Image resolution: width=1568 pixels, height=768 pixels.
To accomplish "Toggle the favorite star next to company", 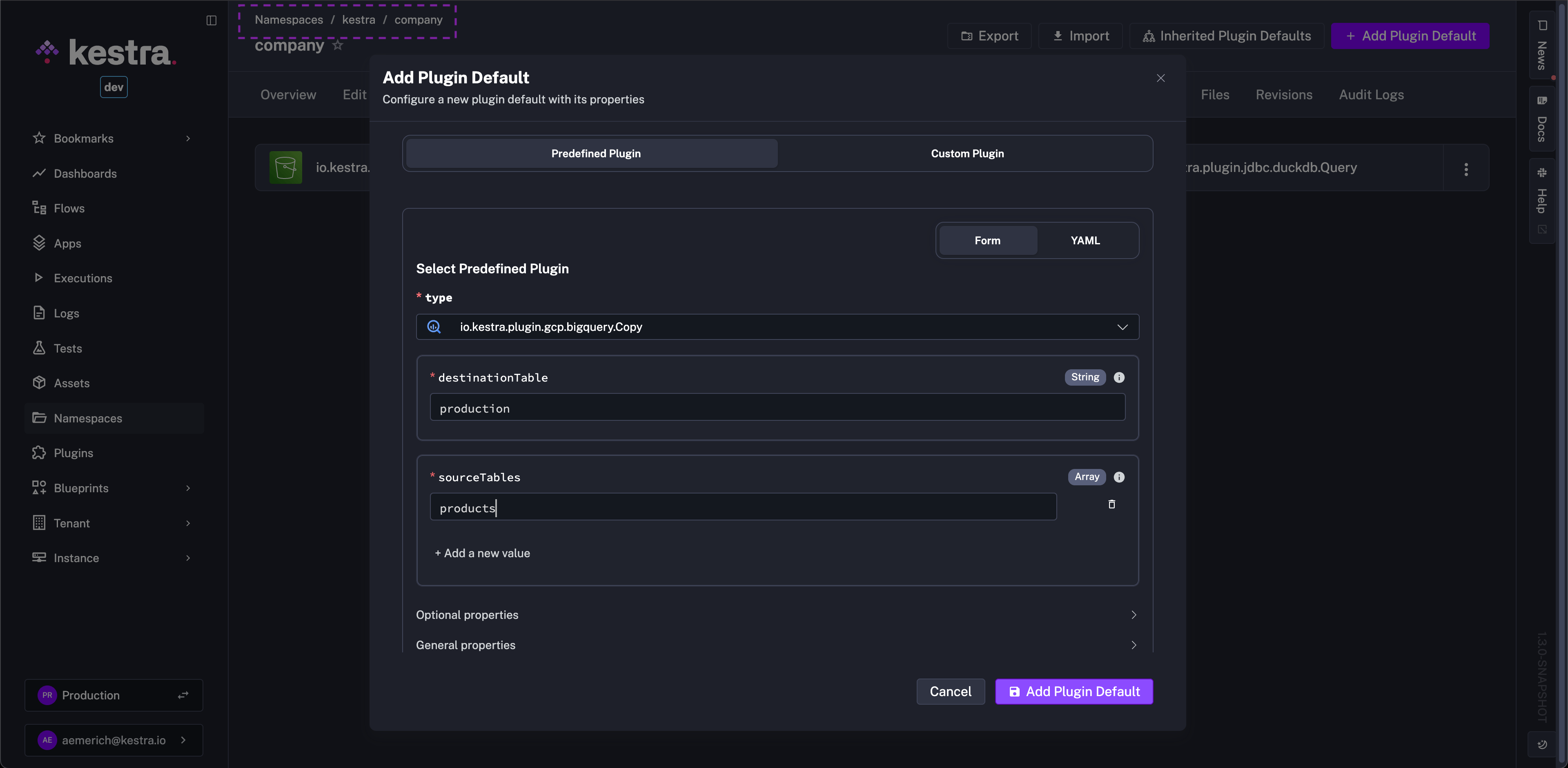I will [x=337, y=45].
